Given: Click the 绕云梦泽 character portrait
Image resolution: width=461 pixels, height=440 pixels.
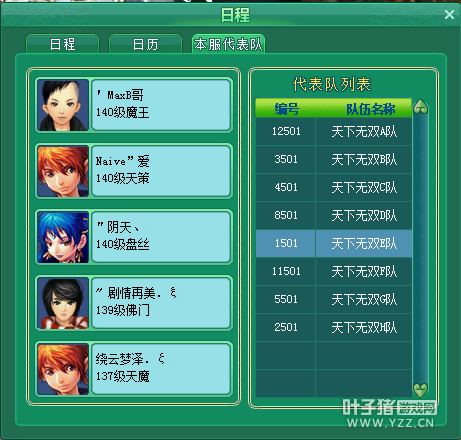Looking at the screenshot, I should pos(63,369).
